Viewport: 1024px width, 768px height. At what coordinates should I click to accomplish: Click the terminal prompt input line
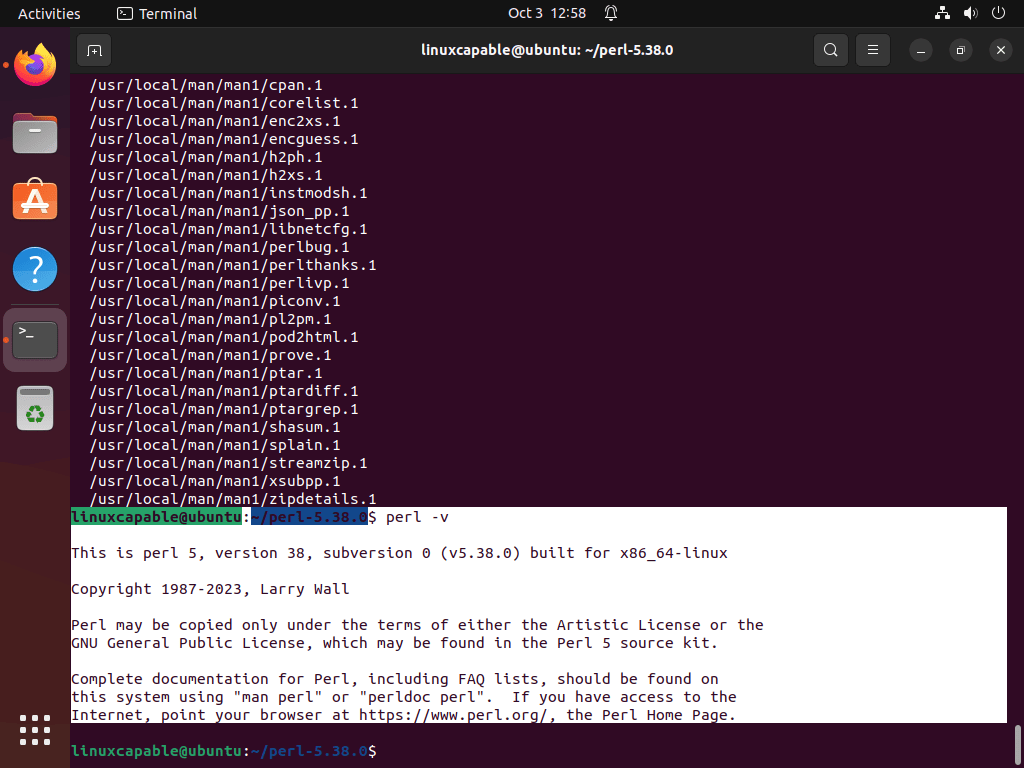pyautogui.click(x=400, y=750)
